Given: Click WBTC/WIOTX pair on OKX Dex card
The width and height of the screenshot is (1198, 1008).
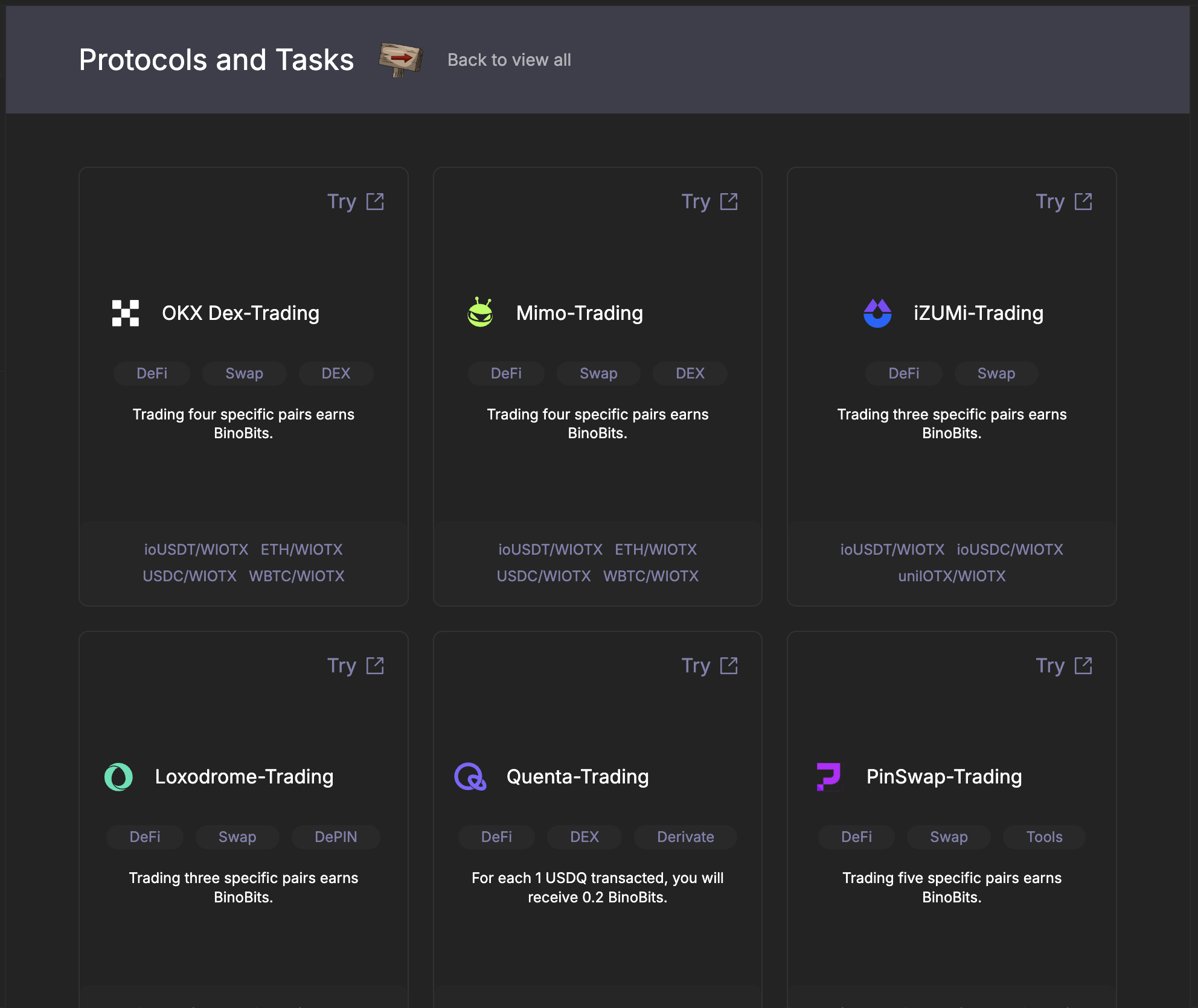Looking at the screenshot, I should click(x=296, y=576).
